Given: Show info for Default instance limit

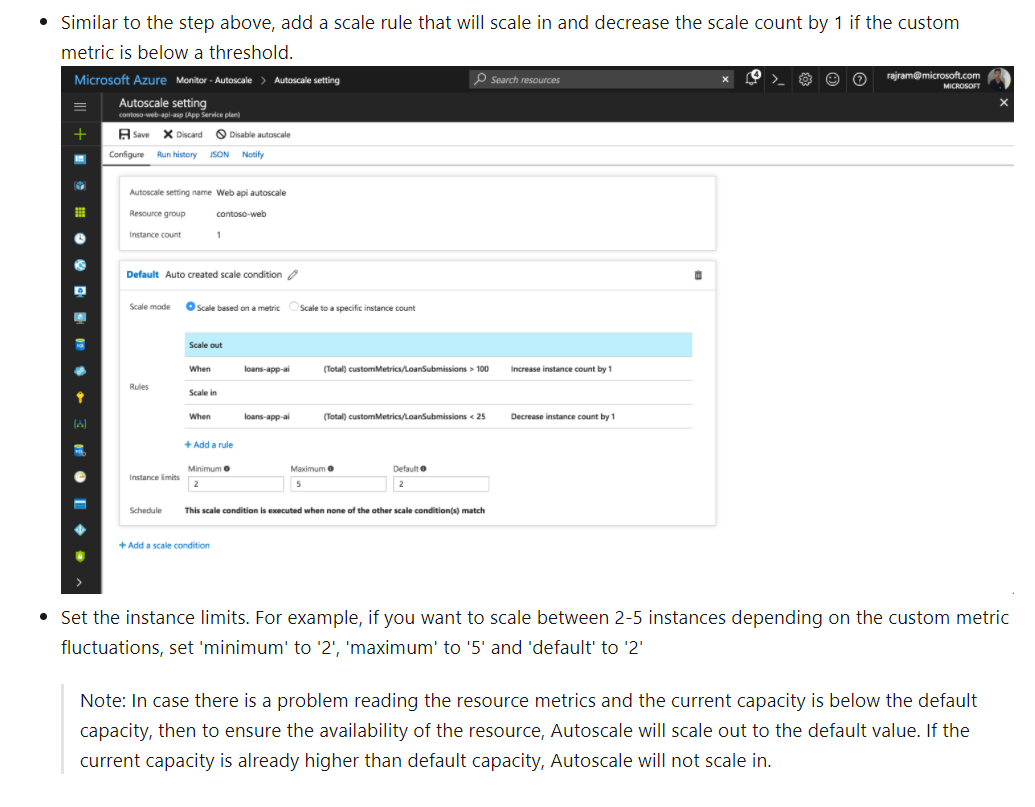Looking at the screenshot, I should coord(423,468).
